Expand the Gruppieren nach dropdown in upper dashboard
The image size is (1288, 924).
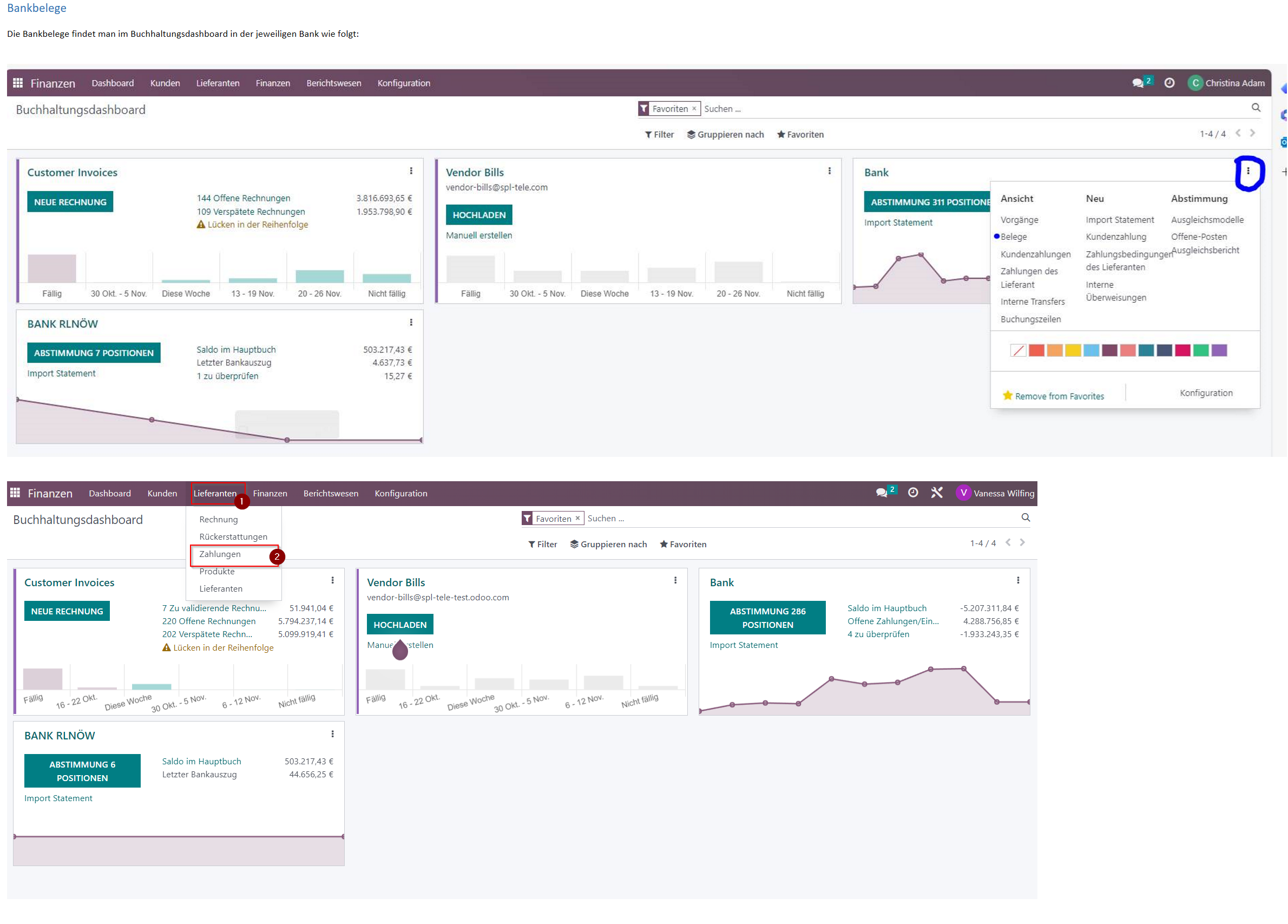725,135
